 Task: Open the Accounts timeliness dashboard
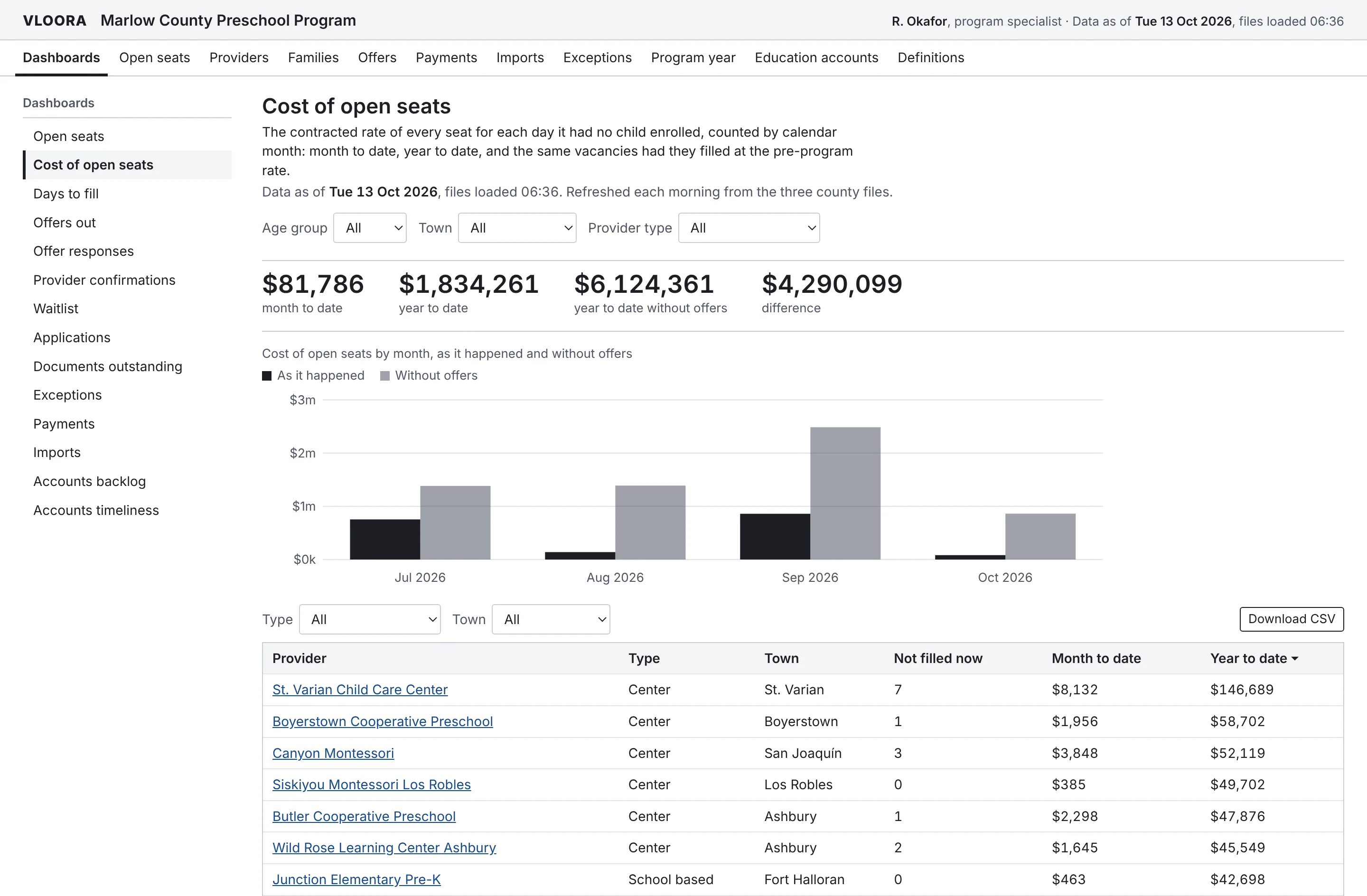click(127, 510)
